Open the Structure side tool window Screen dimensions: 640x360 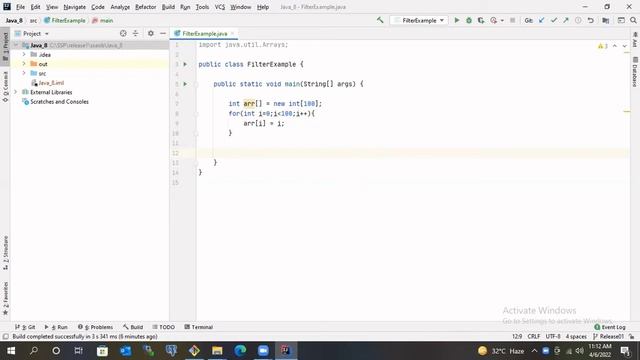pyautogui.click(x=5, y=253)
